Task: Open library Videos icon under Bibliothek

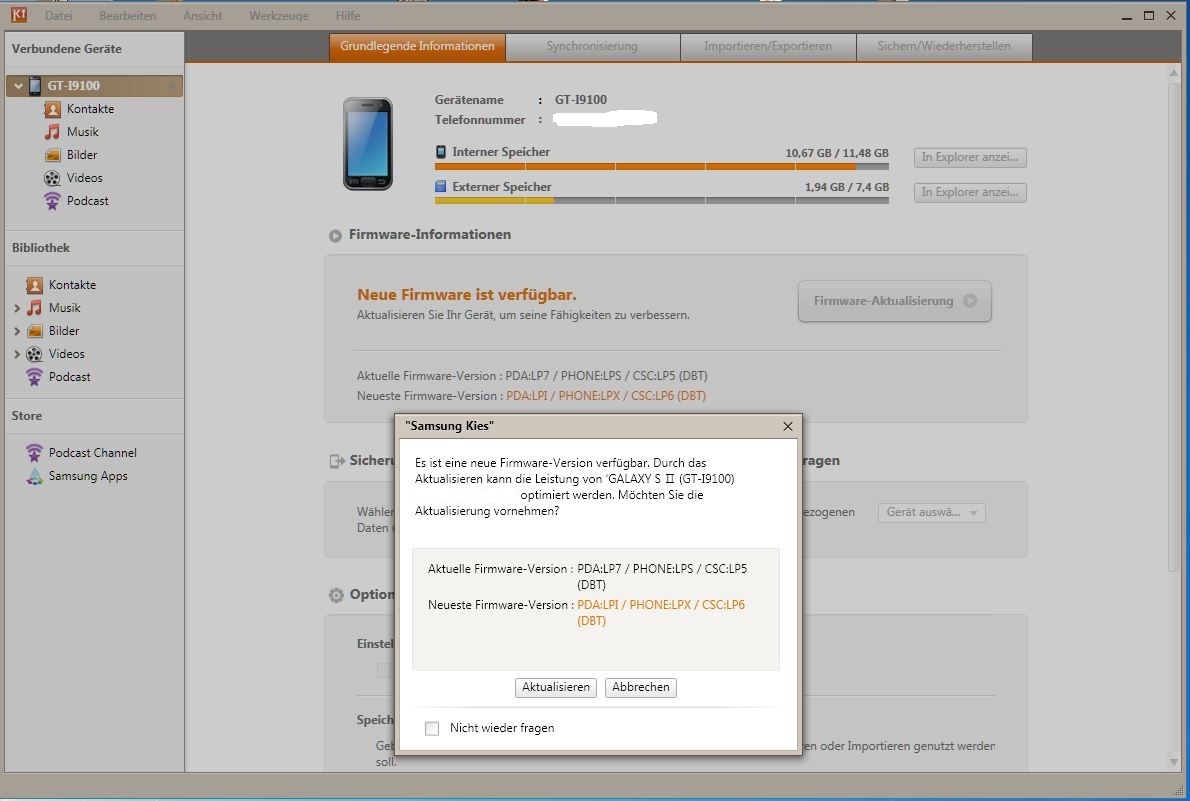Action: pos(34,354)
